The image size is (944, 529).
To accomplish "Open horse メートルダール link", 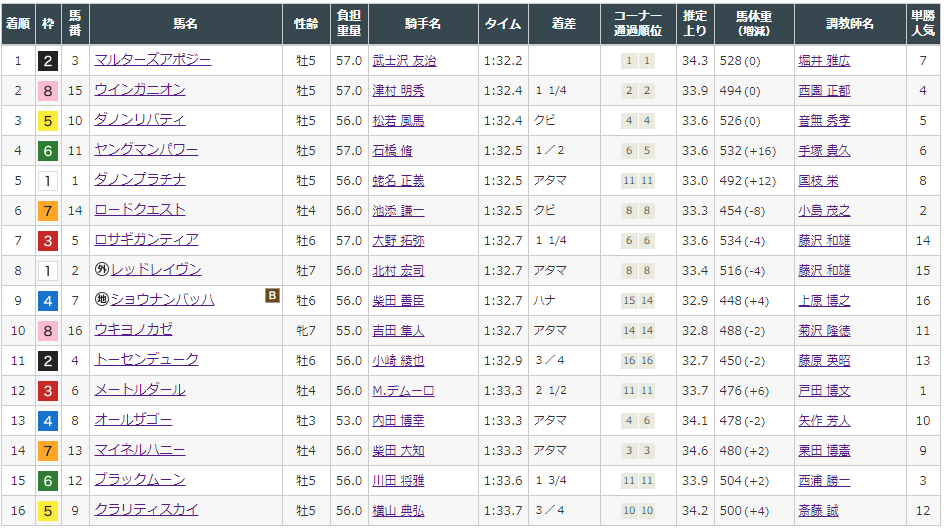I will tap(140, 391).
